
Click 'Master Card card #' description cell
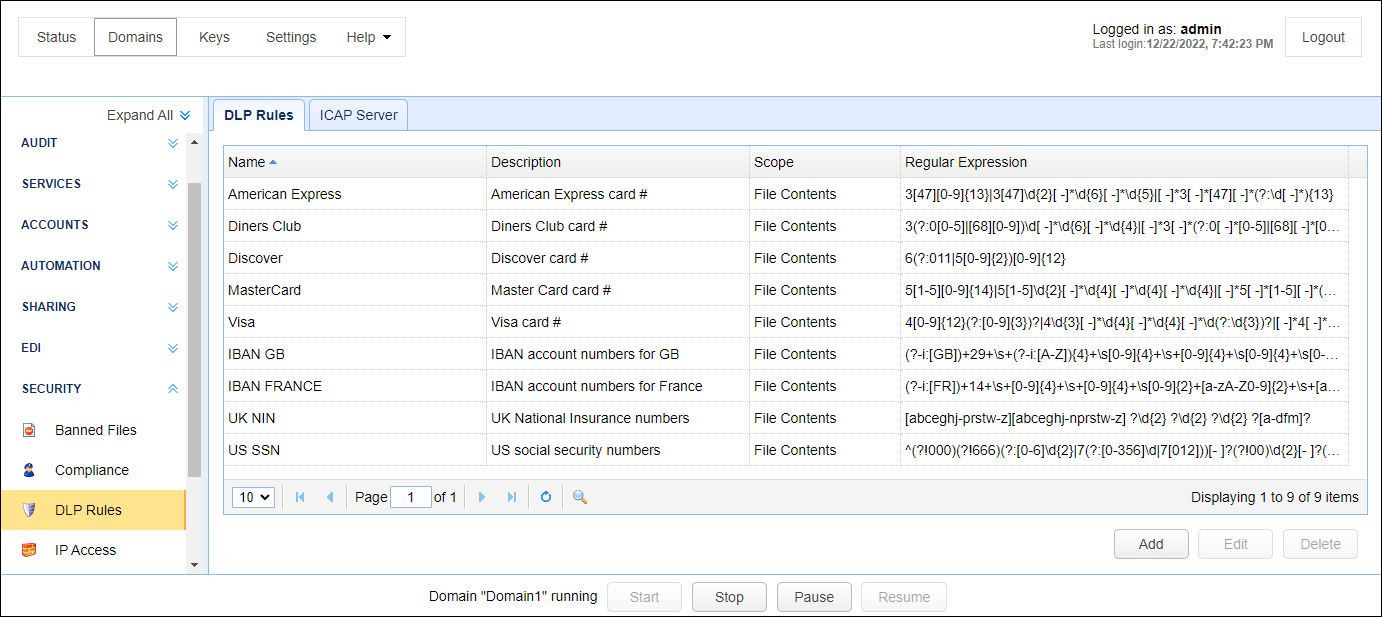[618, 290]
